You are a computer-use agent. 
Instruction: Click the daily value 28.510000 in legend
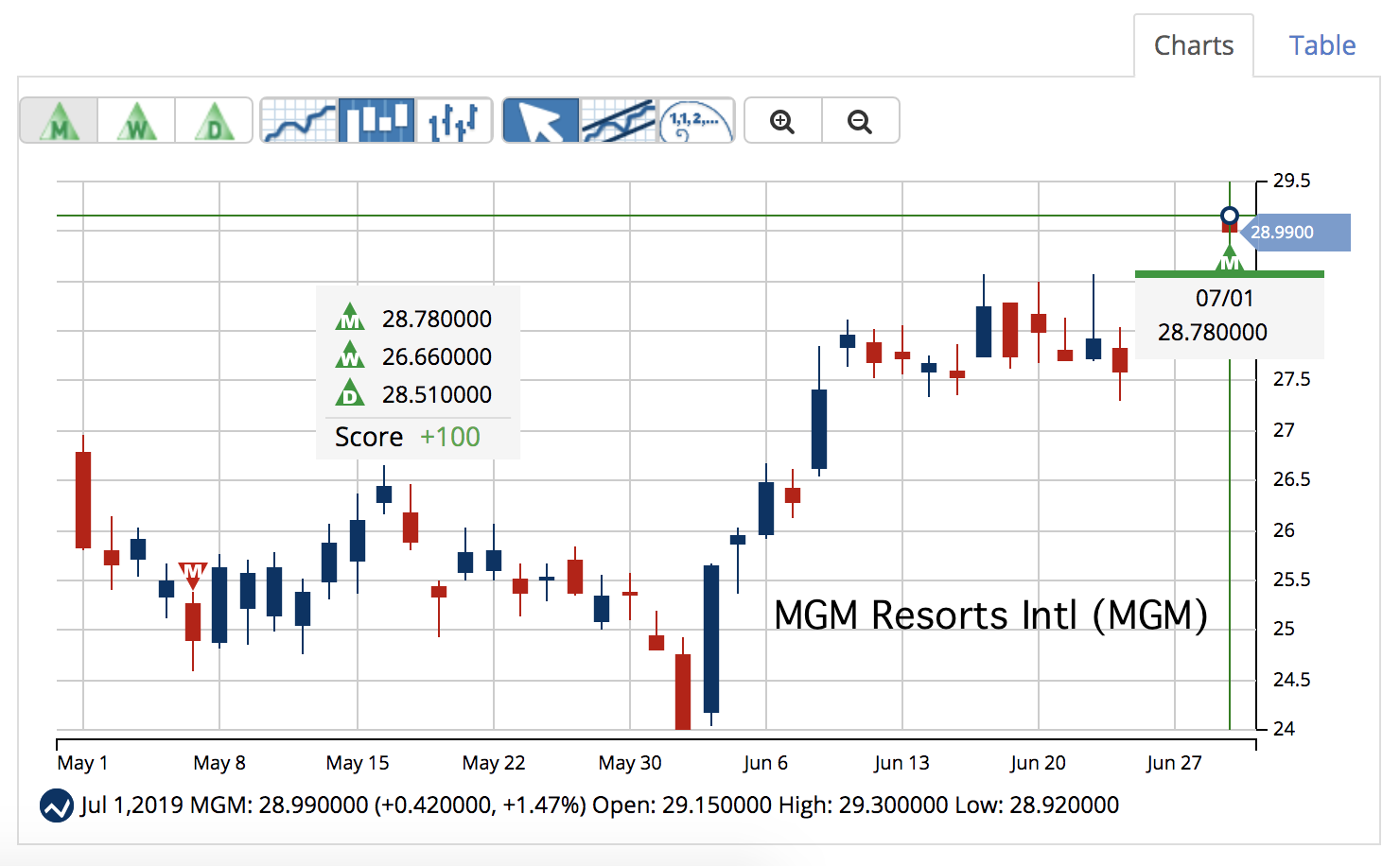click(437, 394)
